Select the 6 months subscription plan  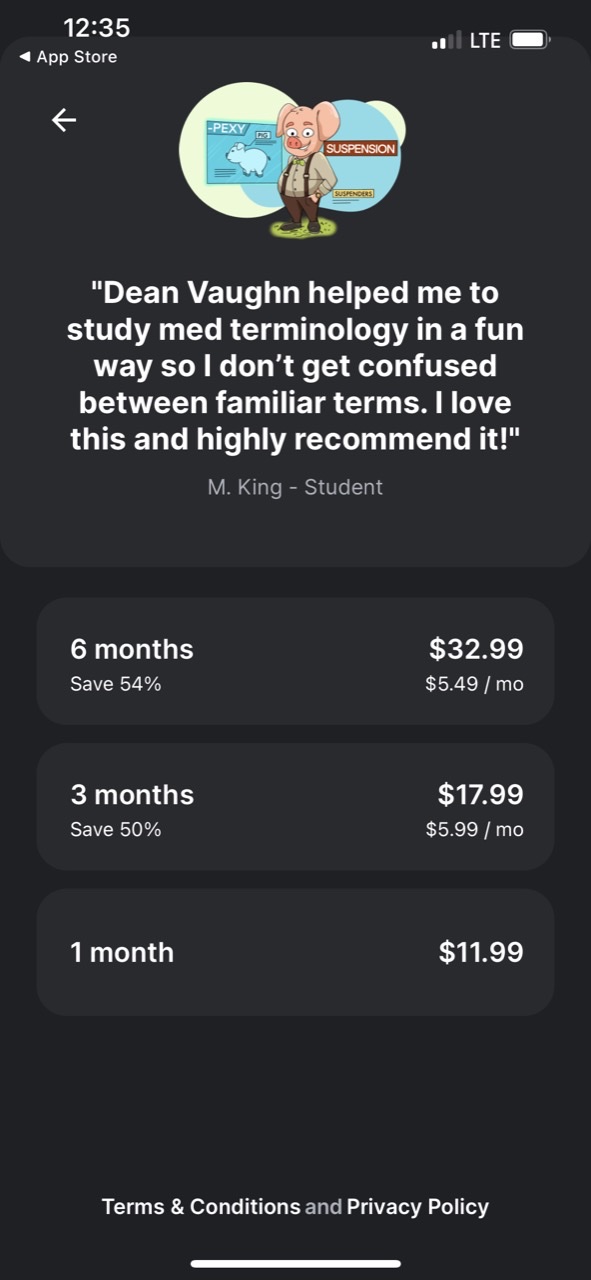295,661
